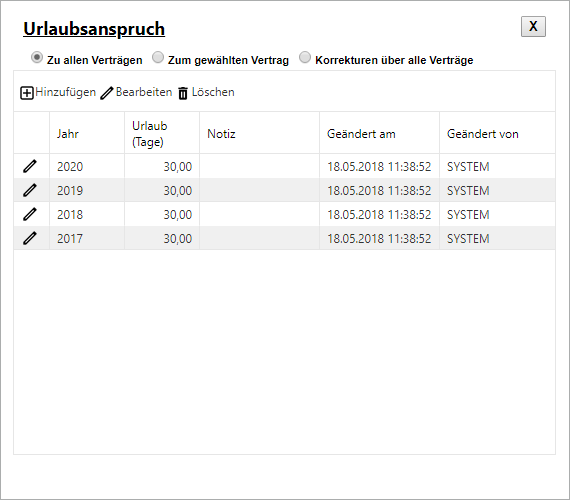Select 'Zum gewählten Vertrag' radio button

158,57
